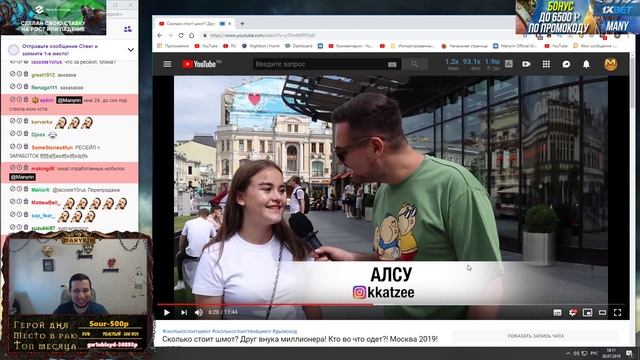
Task: Open Twitch chat users list icon
Action: pyautogui.click(x=128, y=29)
